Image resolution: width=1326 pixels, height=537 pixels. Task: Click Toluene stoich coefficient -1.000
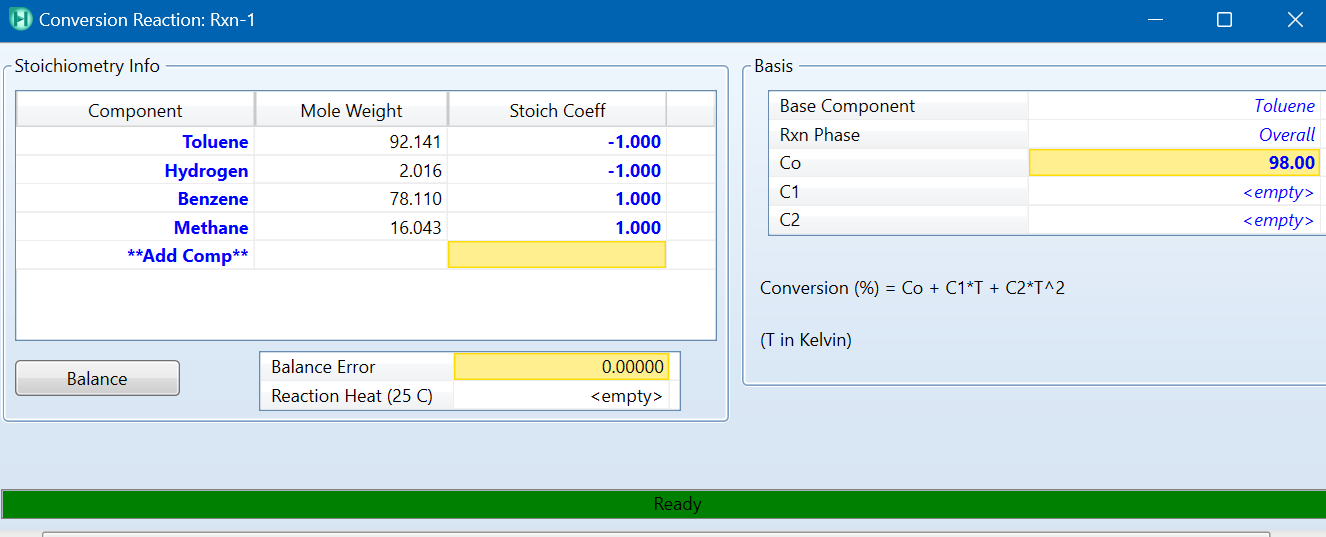pos(557,142)
